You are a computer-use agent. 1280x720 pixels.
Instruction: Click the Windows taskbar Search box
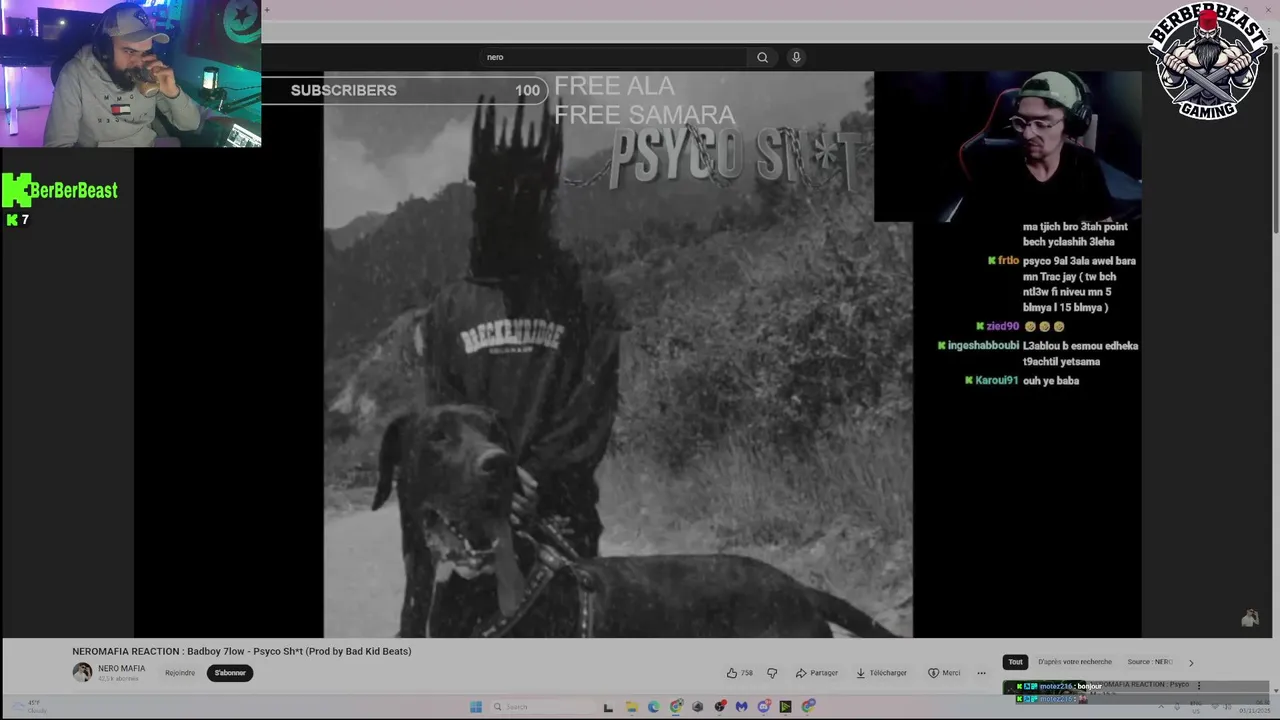[x=542, y=707]
